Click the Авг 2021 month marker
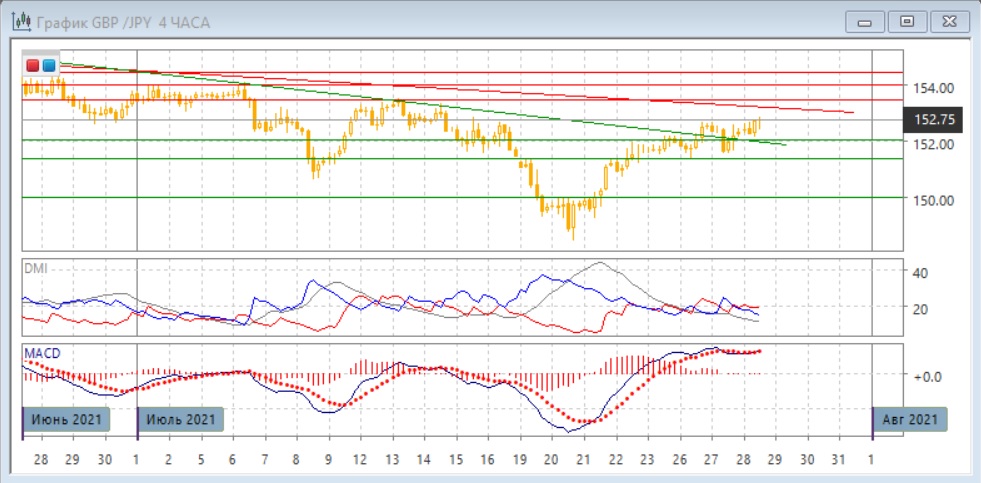 (x=909, y=418)
